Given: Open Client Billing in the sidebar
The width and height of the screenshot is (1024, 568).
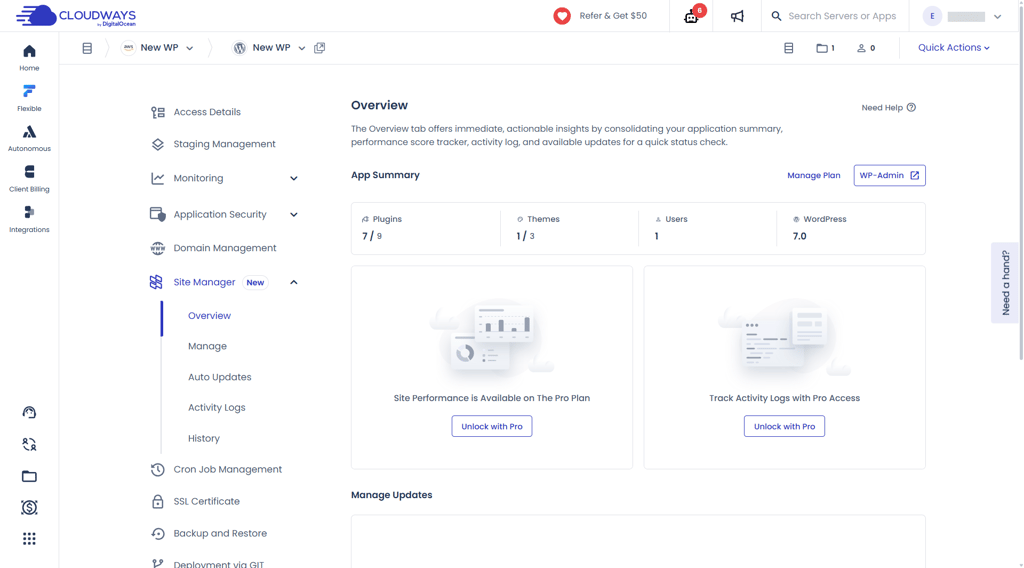Looking at the screenshot, I should pyautogui.click(x=29, y=179).
